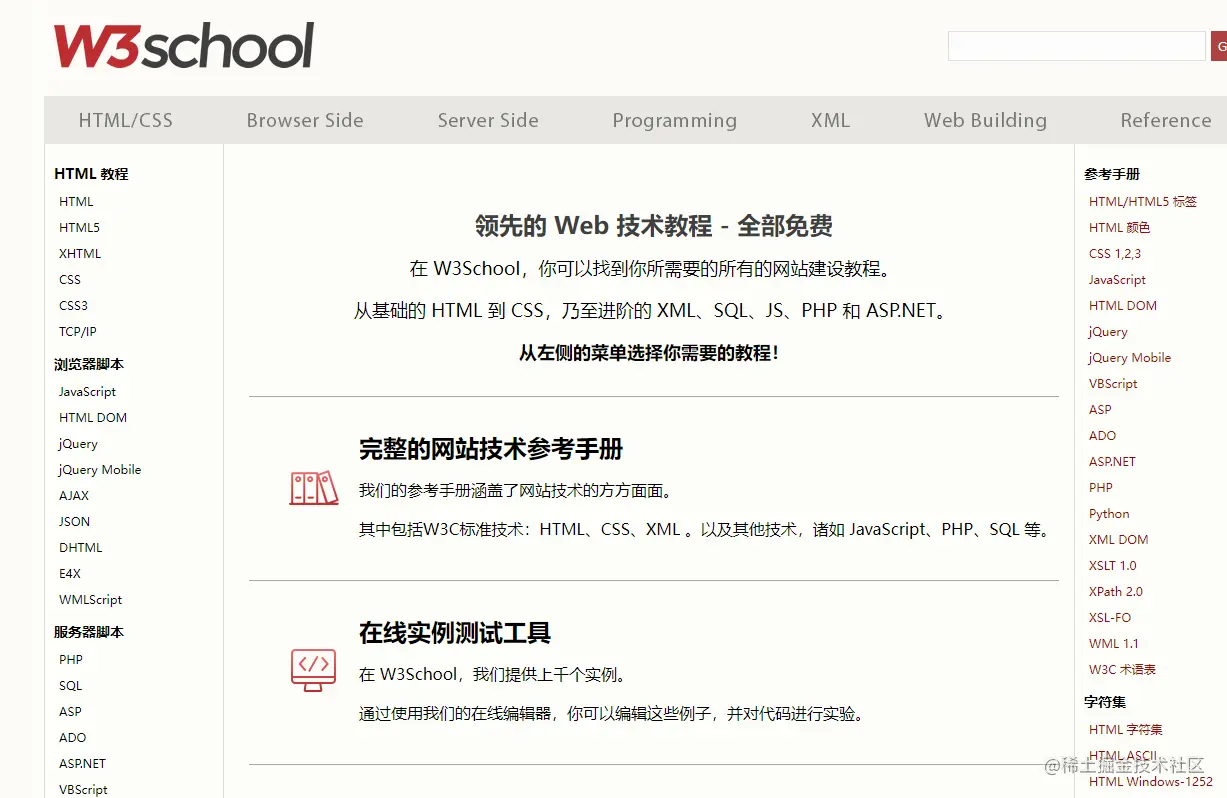1227x798 pixels.
Task: Open ASP tutorial in left sidebar
Action: tap(70, 711)
